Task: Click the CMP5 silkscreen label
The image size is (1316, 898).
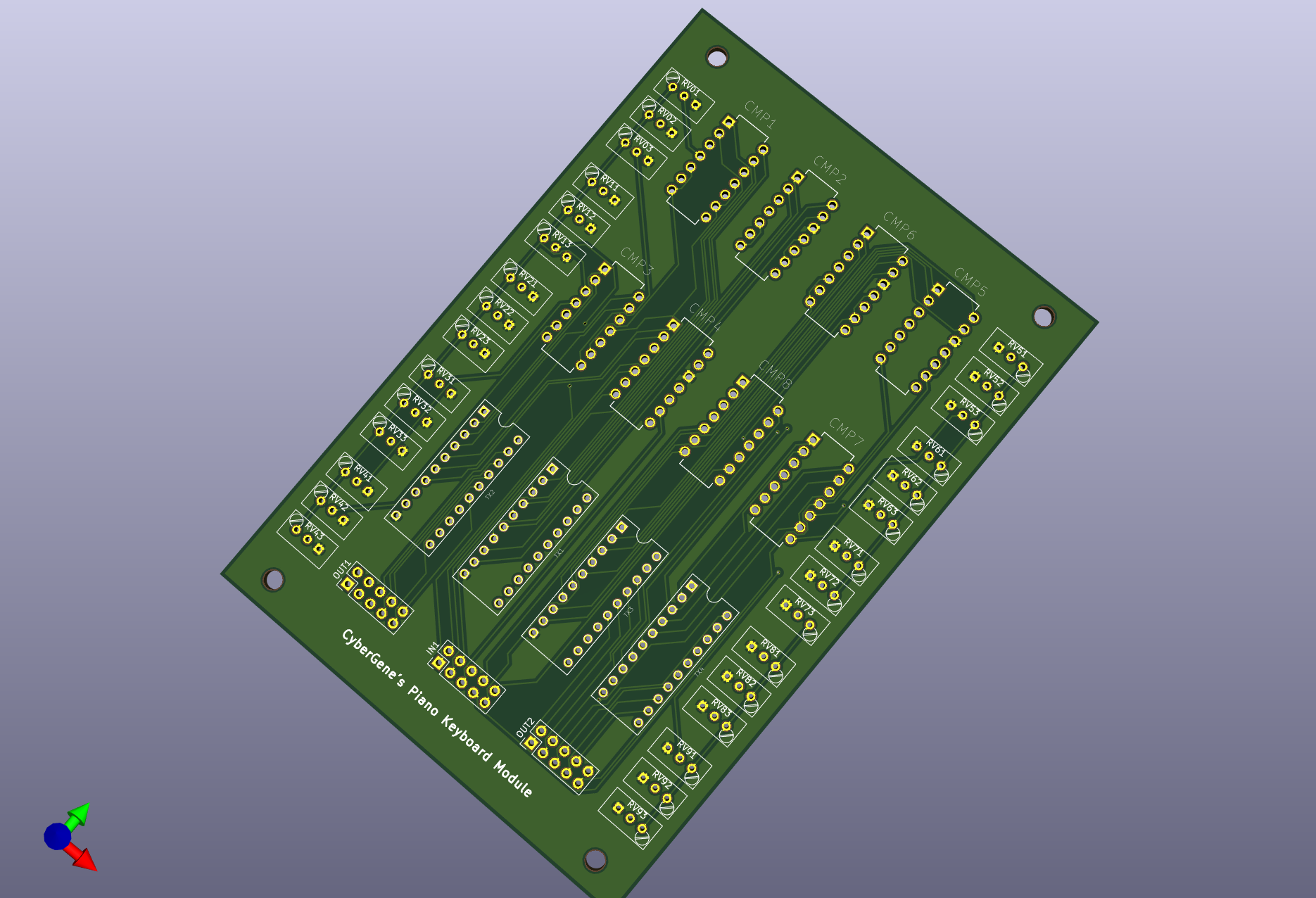Action: 971,282
